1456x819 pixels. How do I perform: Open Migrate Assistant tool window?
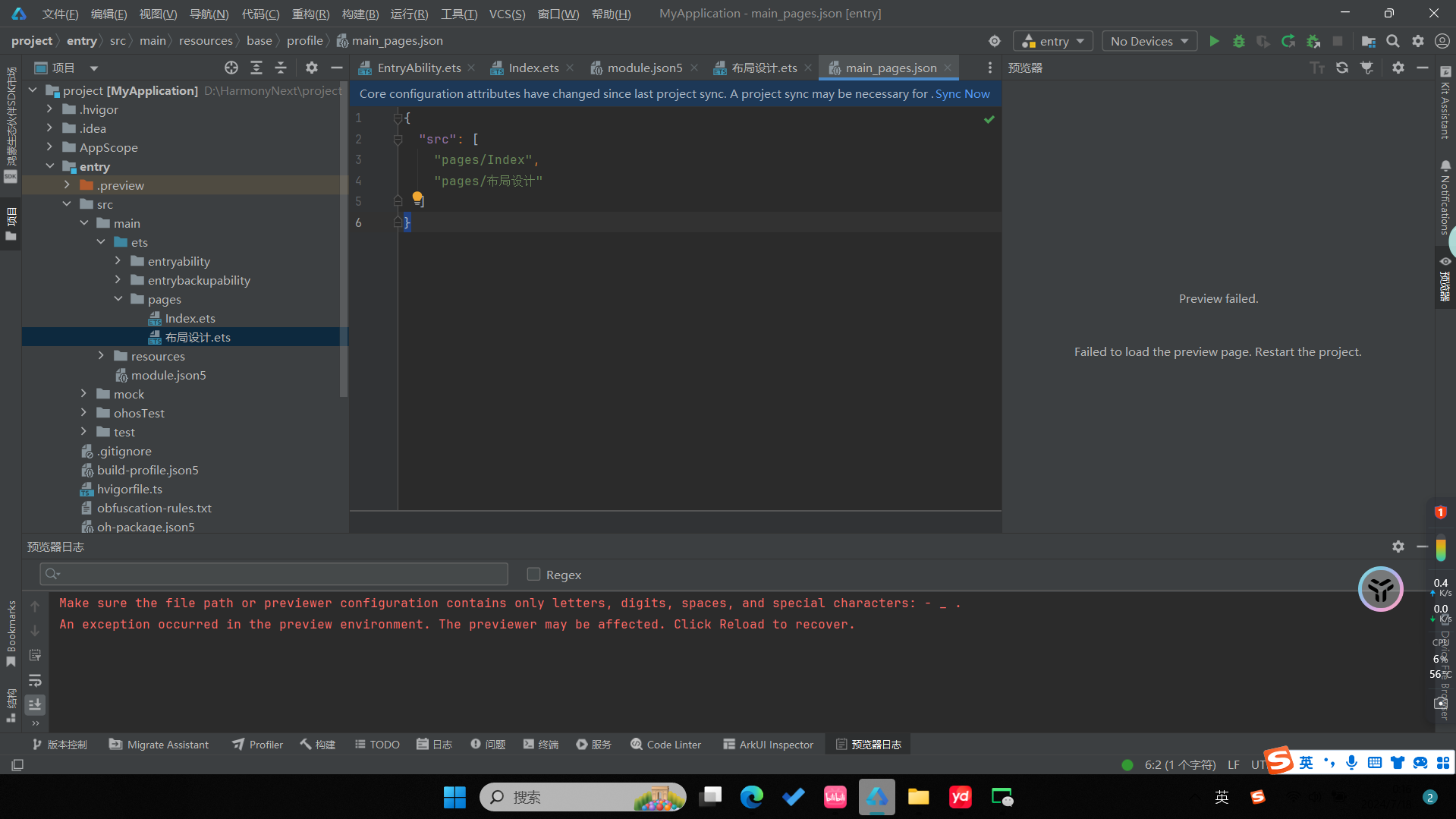tap(159, 745)
